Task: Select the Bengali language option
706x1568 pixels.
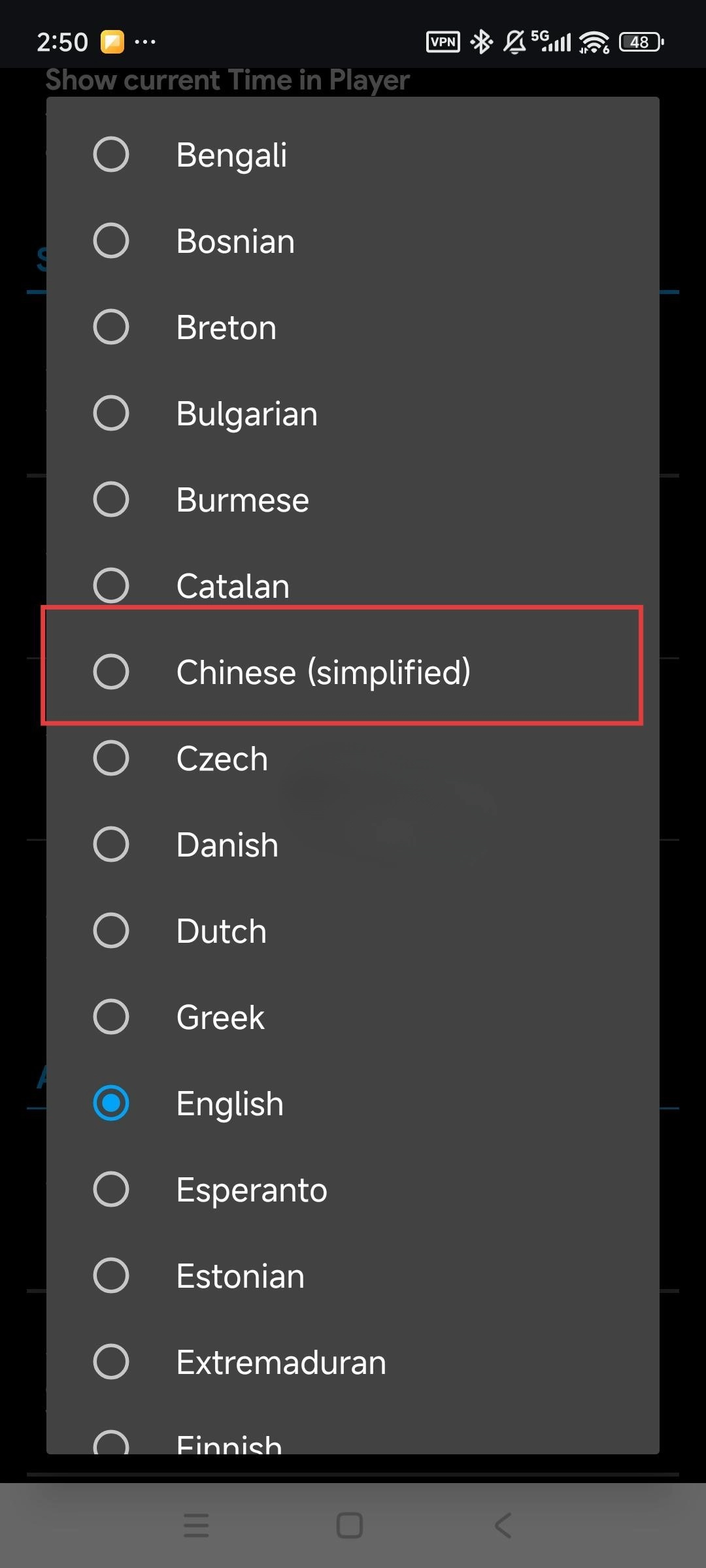Action: point(232,154)
